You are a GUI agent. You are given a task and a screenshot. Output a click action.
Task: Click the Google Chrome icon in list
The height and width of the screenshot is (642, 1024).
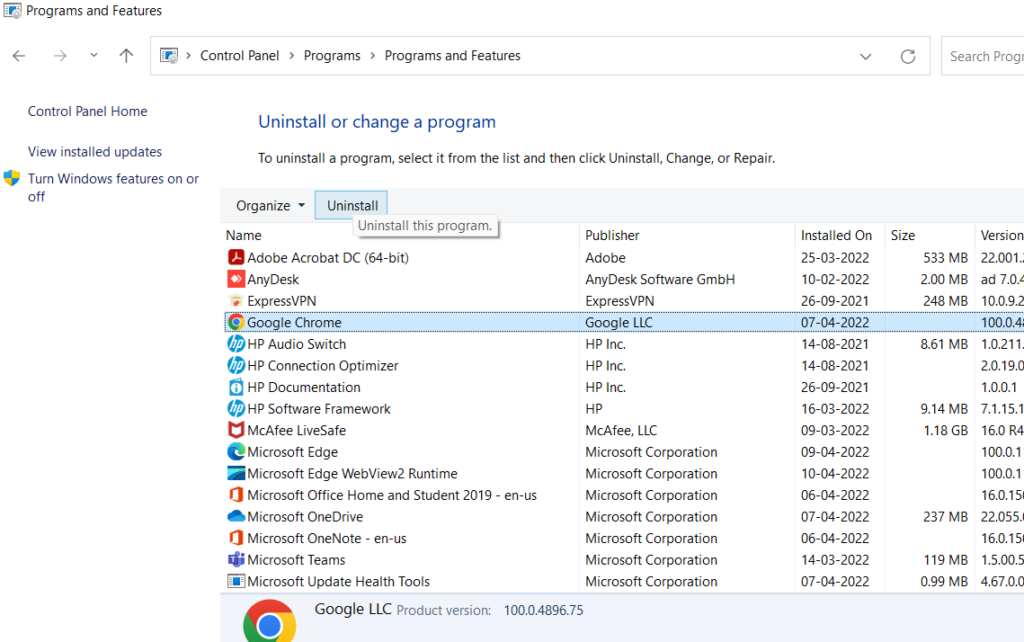click(236, 322)
